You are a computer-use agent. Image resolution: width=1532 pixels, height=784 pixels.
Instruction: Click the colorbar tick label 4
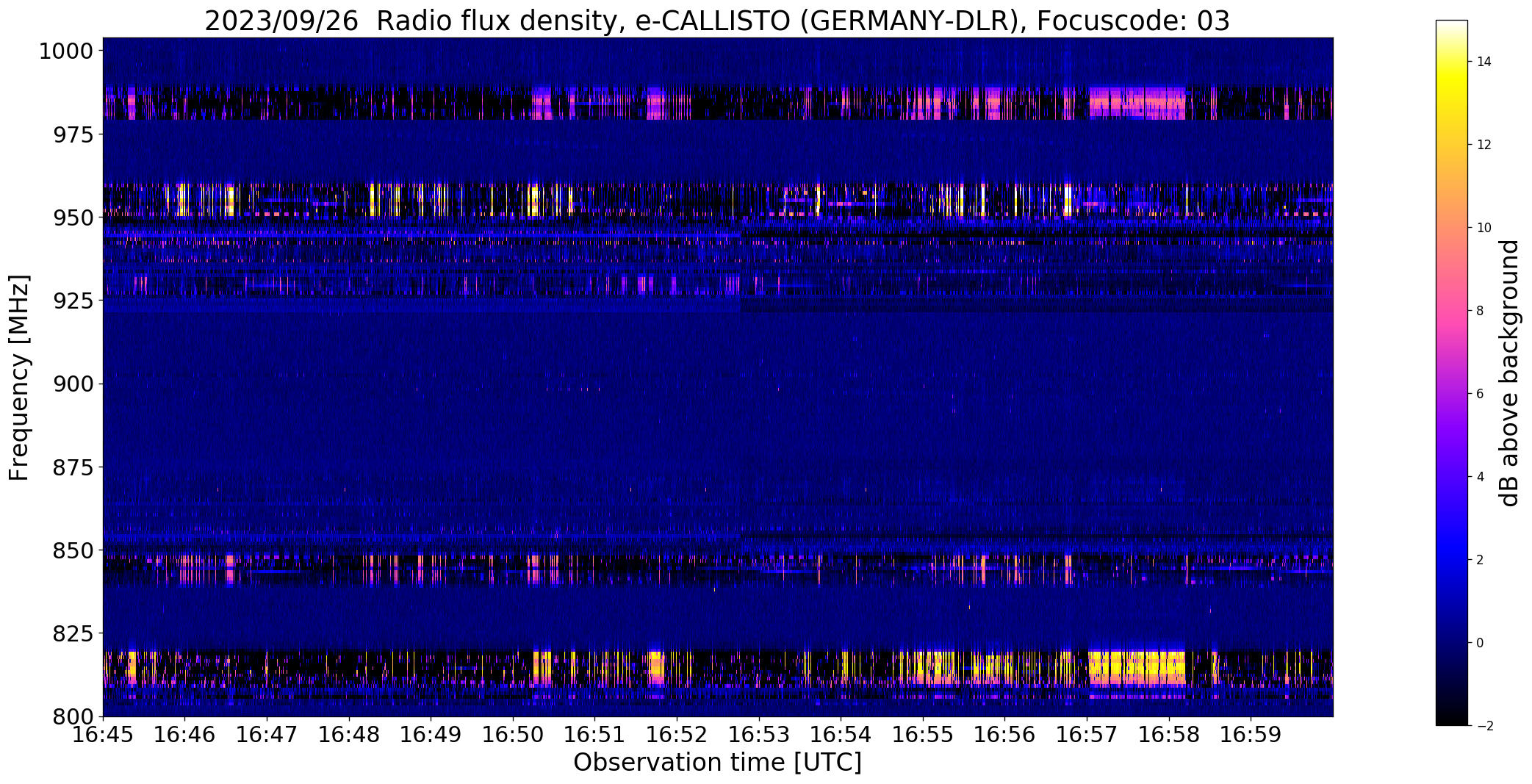coord(1480,477)
